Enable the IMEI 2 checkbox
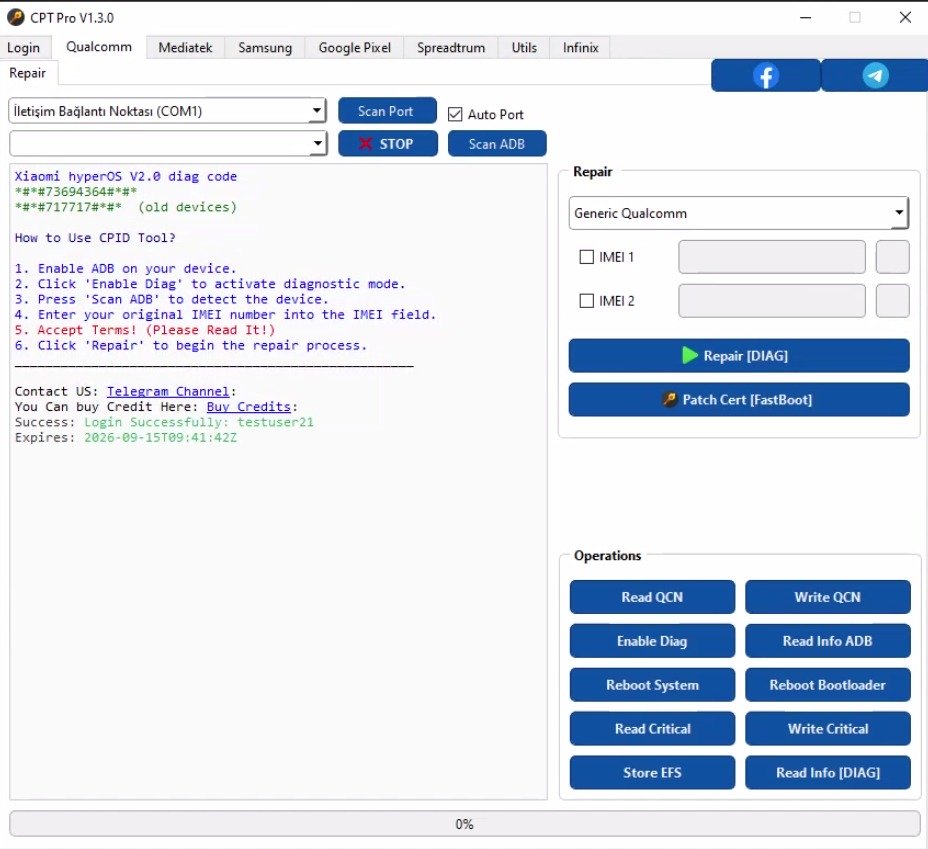The image size is (928, 849). [586, 301]
